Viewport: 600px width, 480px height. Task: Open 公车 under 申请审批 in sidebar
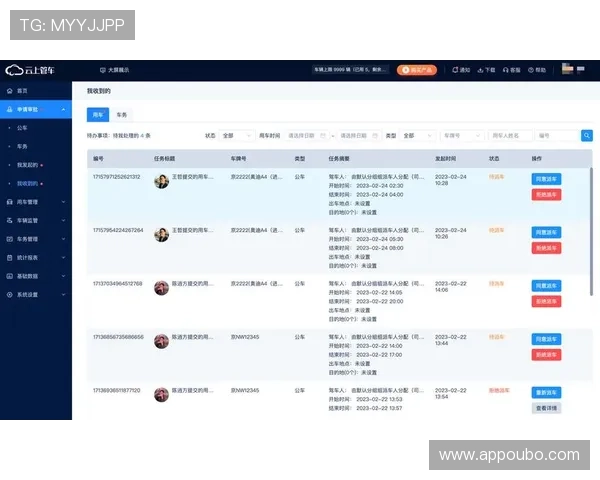22,128
